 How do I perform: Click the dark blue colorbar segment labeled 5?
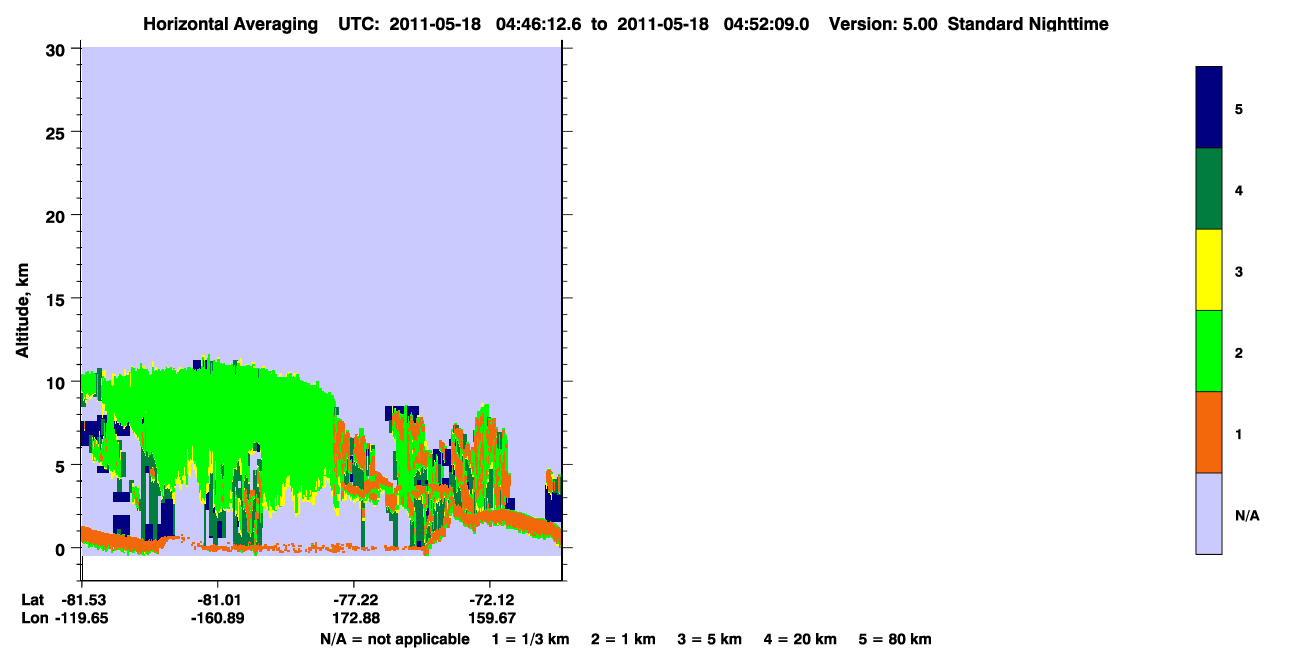point(1209,108)
